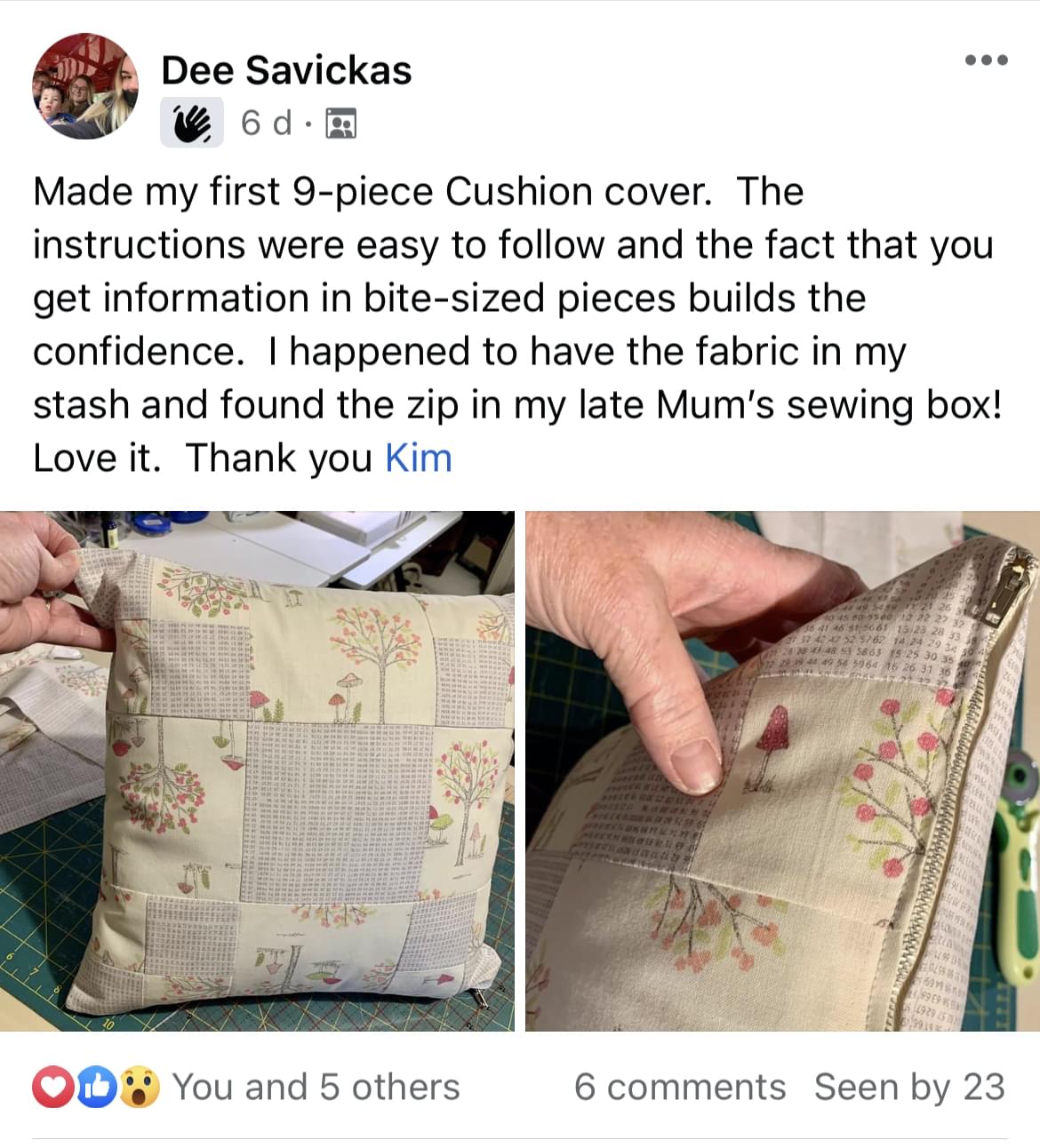Click the post text line about bite-sized pieces
Screen dimensions: 1040x1148
click(449, 299)
